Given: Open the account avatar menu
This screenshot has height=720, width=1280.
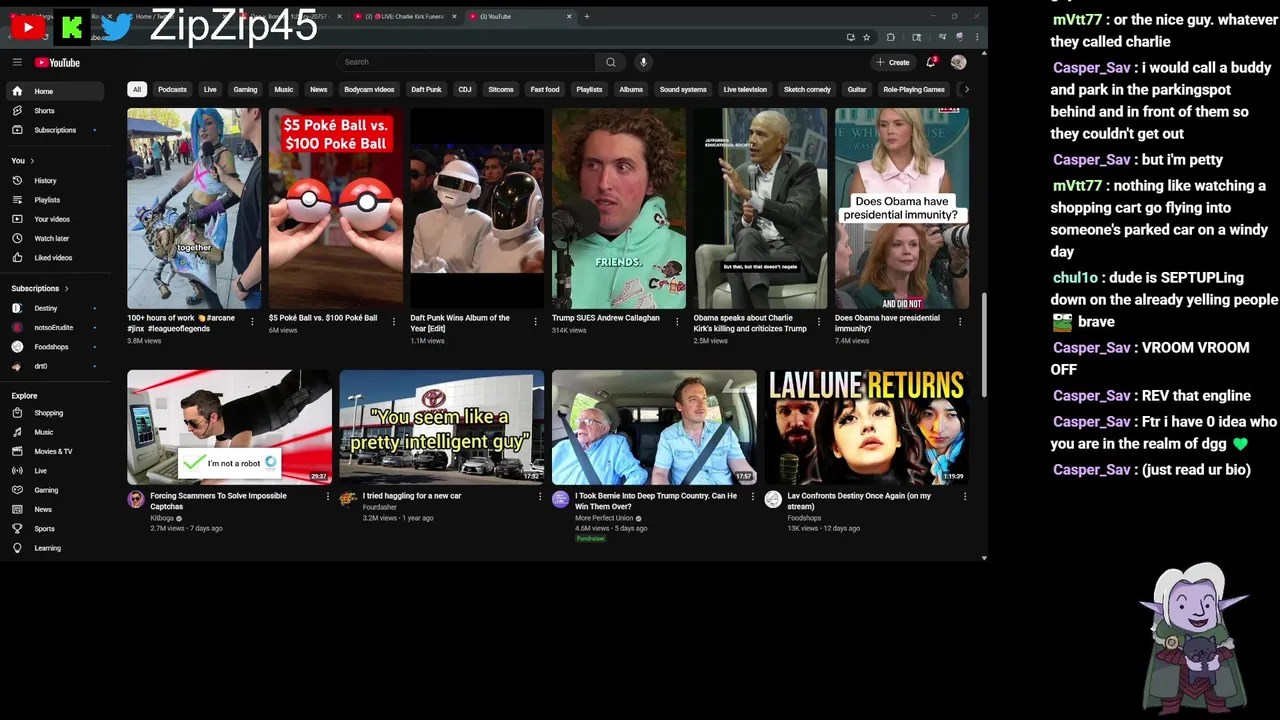Looking at the screenshot, I should point(958,62).
